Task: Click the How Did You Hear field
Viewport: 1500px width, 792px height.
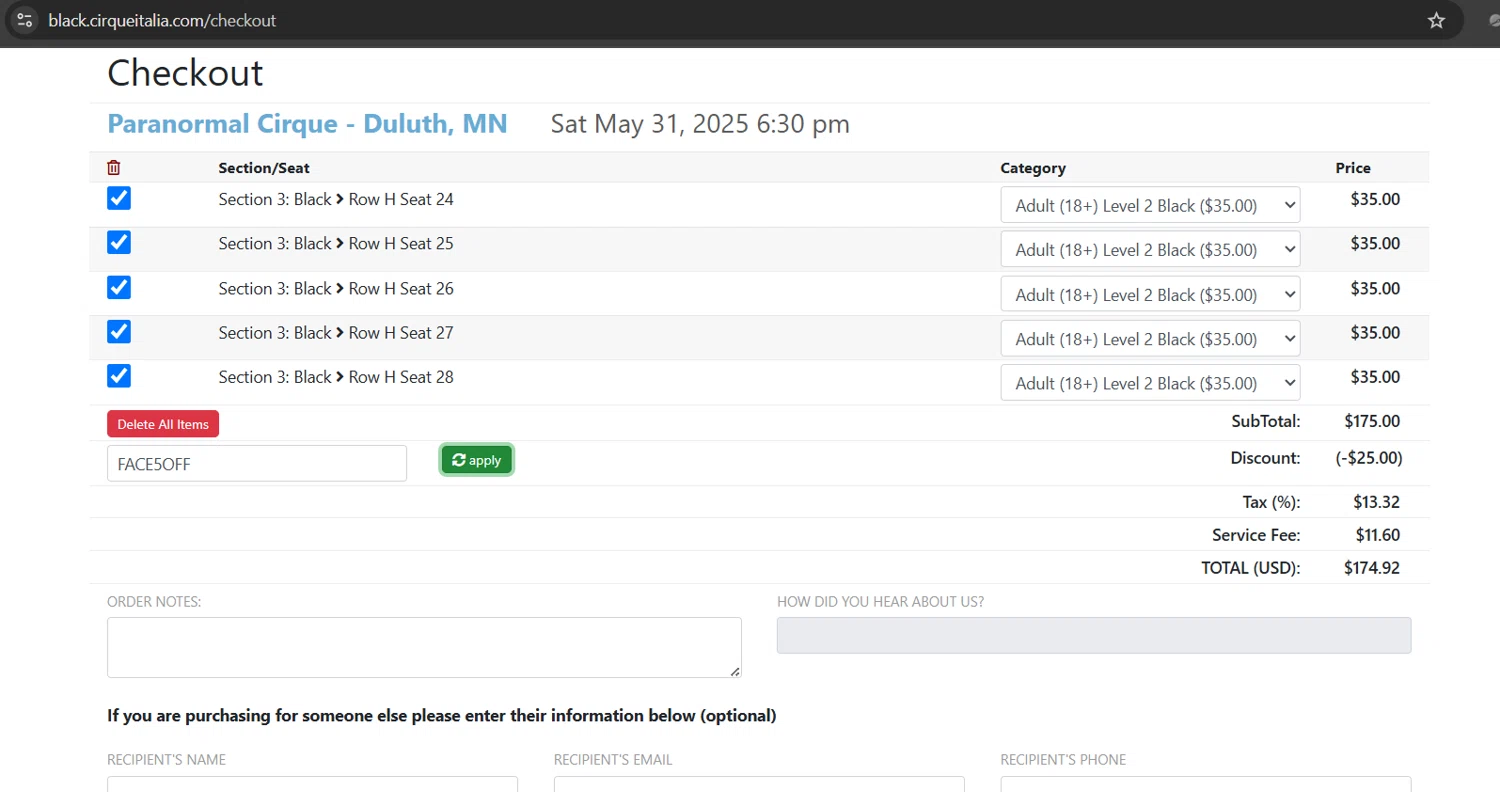Action: tap(1093, 636)
